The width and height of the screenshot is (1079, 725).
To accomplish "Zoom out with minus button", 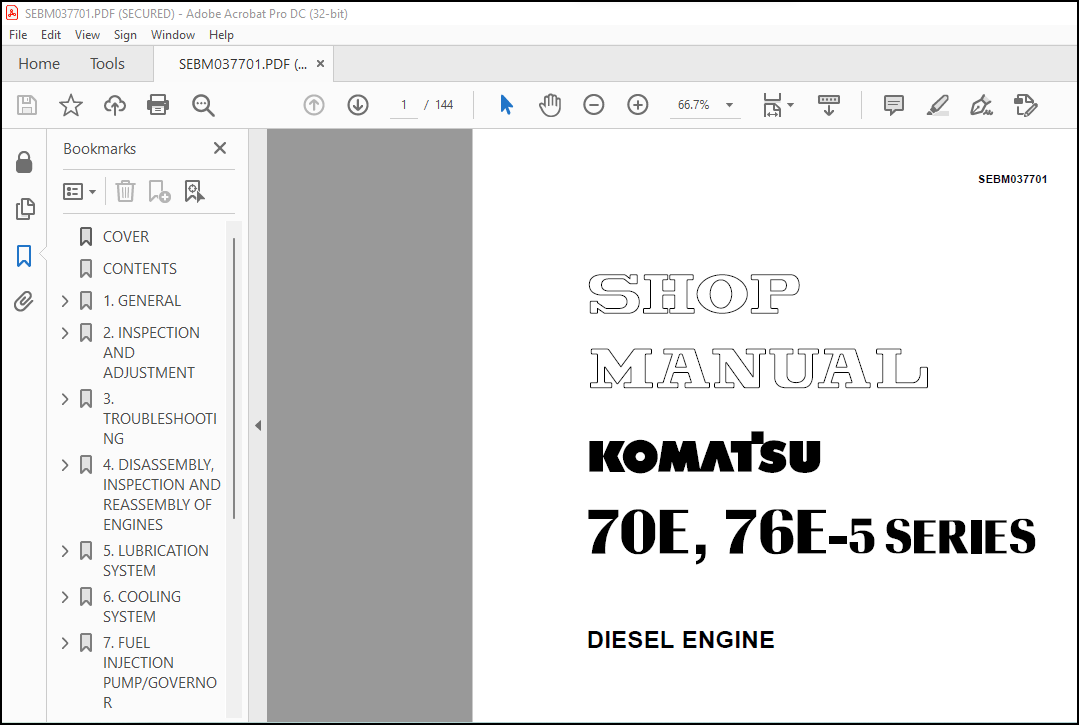I will pos(593,105).
